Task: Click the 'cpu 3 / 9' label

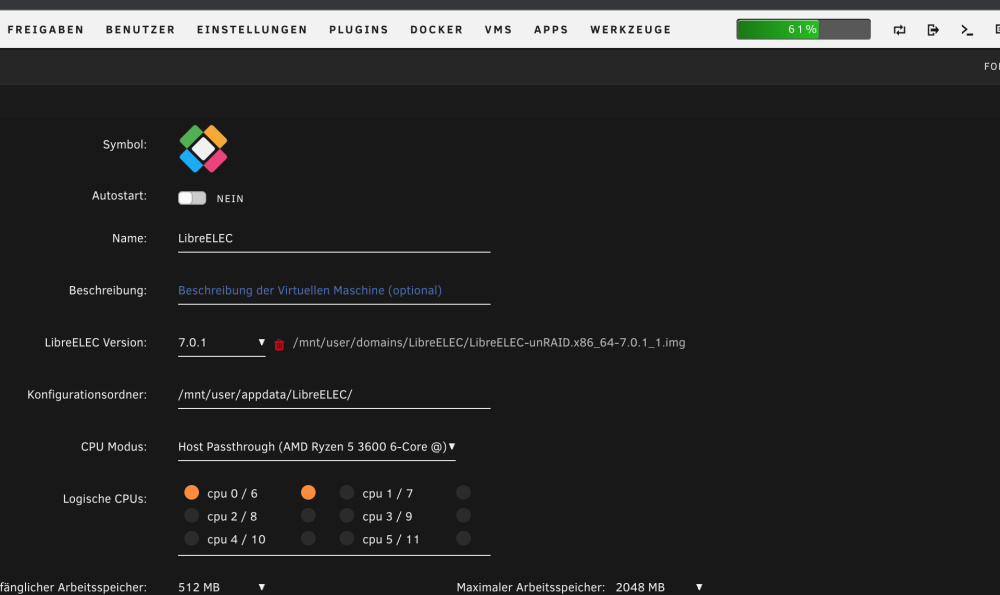Action: click(x=387, y=517)
